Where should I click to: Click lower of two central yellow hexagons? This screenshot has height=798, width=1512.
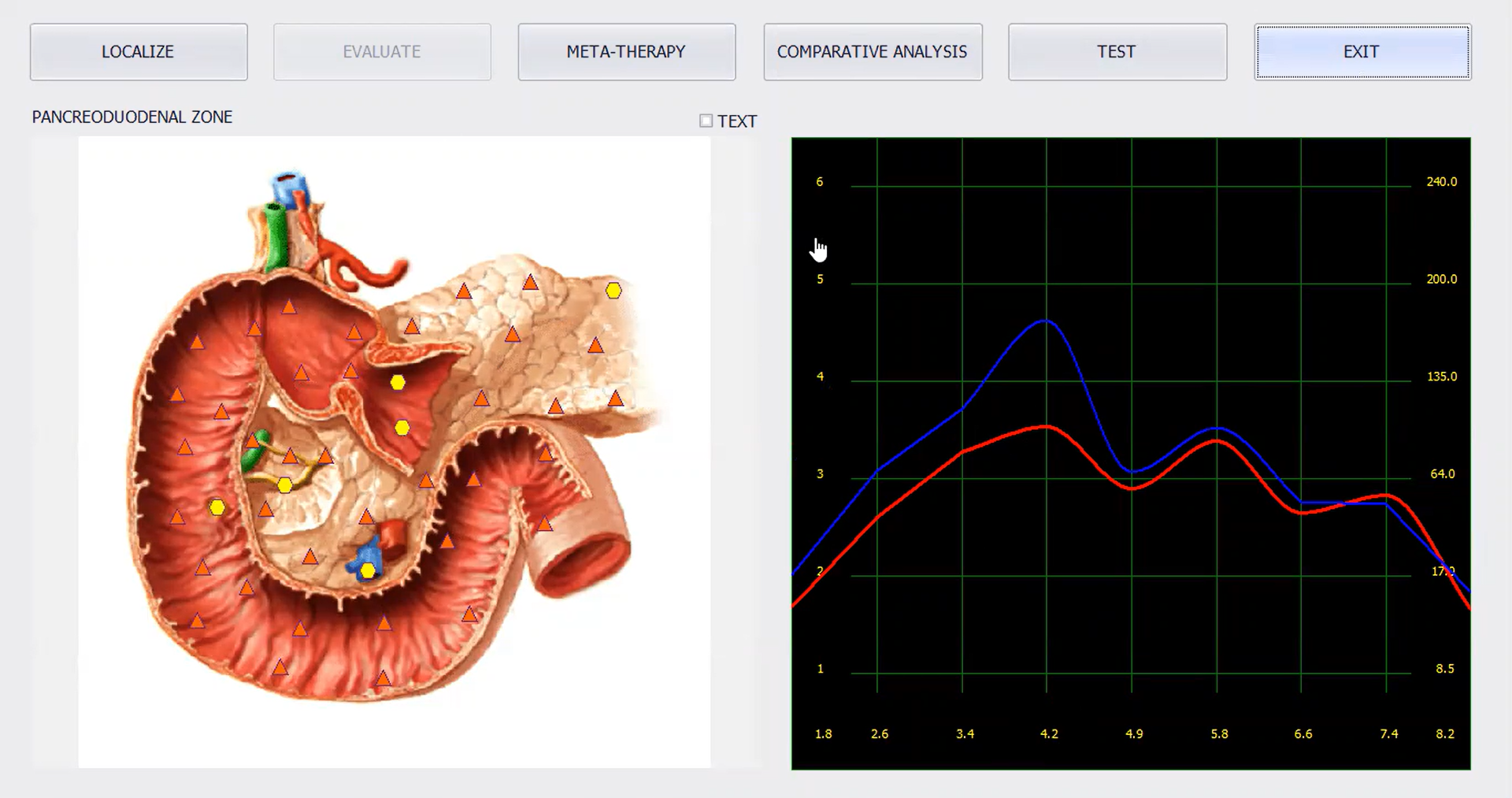[402, 428]
